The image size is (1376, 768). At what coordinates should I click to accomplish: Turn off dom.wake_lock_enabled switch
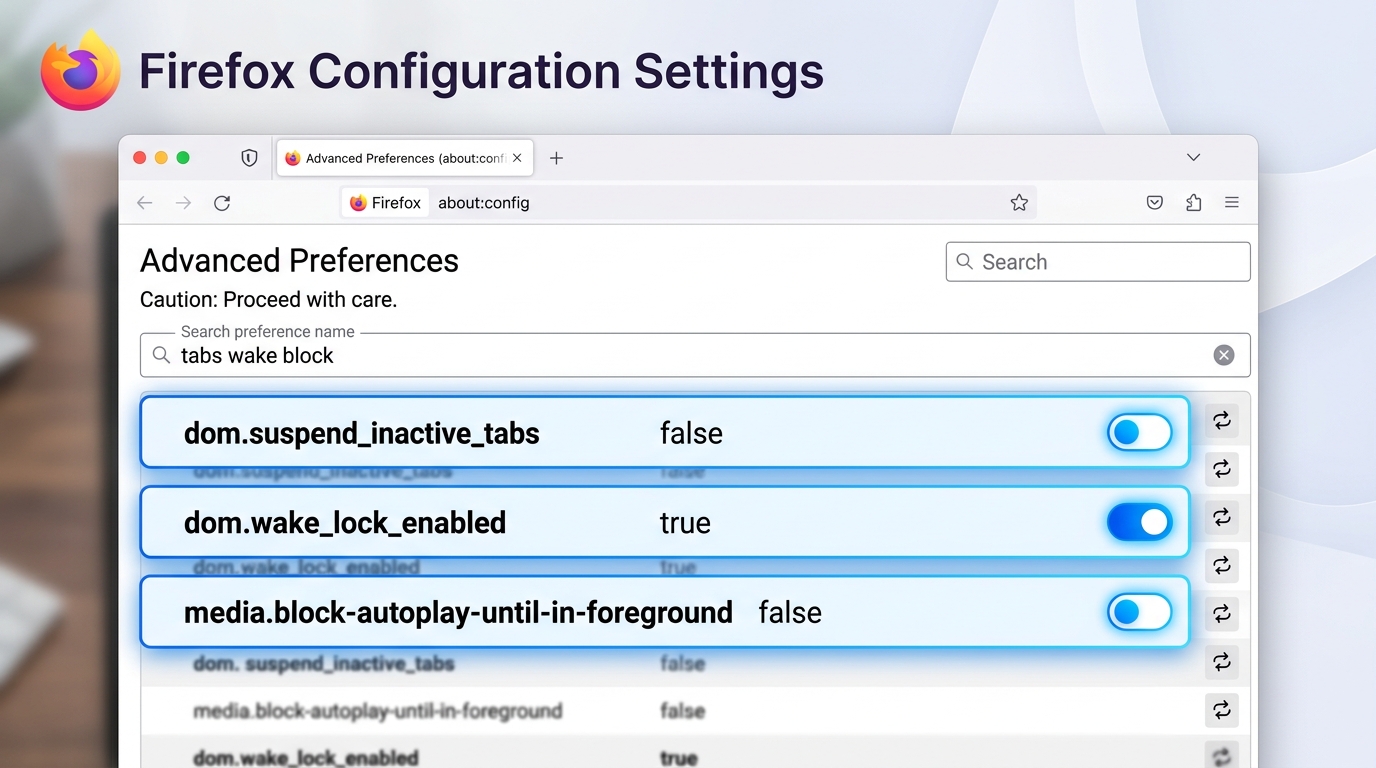coord(1139,522)
